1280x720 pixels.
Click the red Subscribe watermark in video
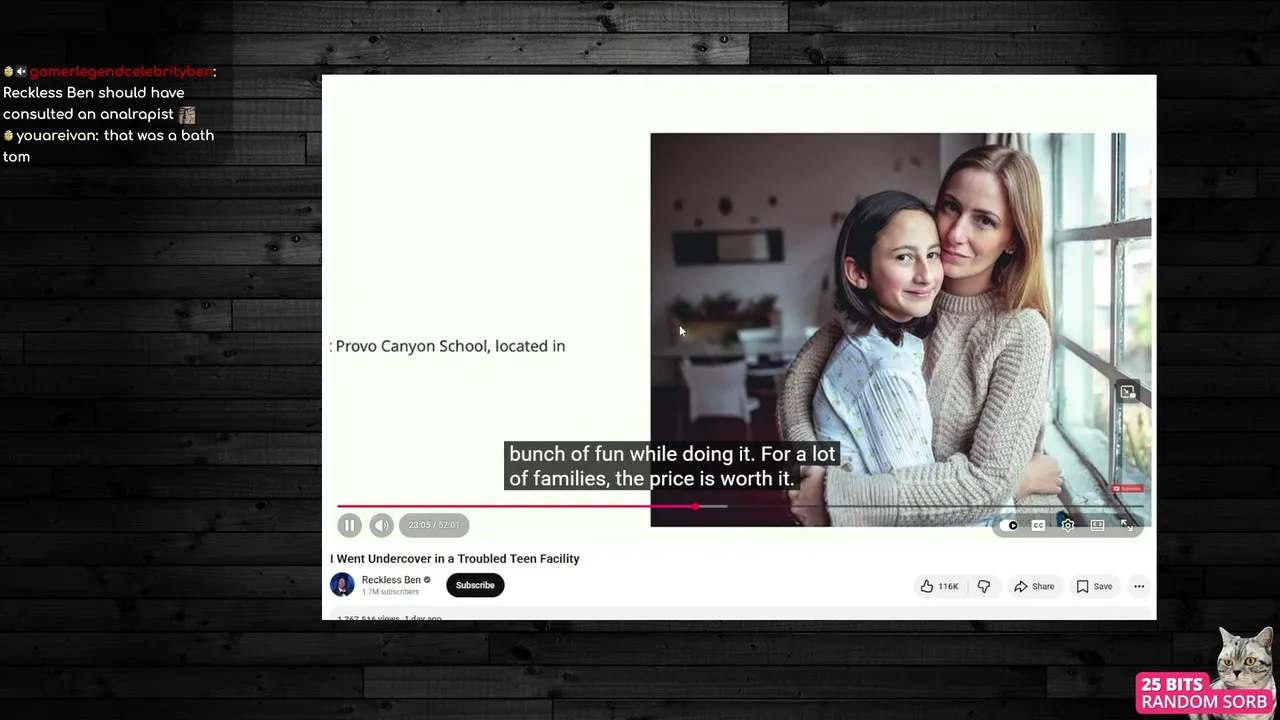[x=1127, y=488]
